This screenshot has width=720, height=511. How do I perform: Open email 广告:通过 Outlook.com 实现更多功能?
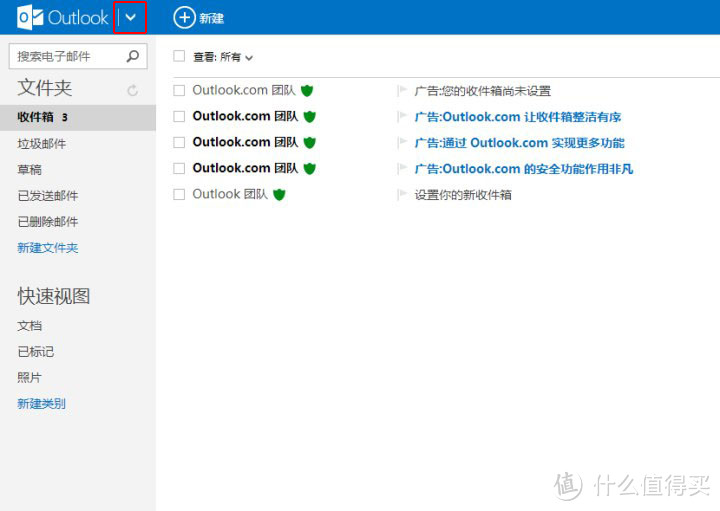(519, 143)
